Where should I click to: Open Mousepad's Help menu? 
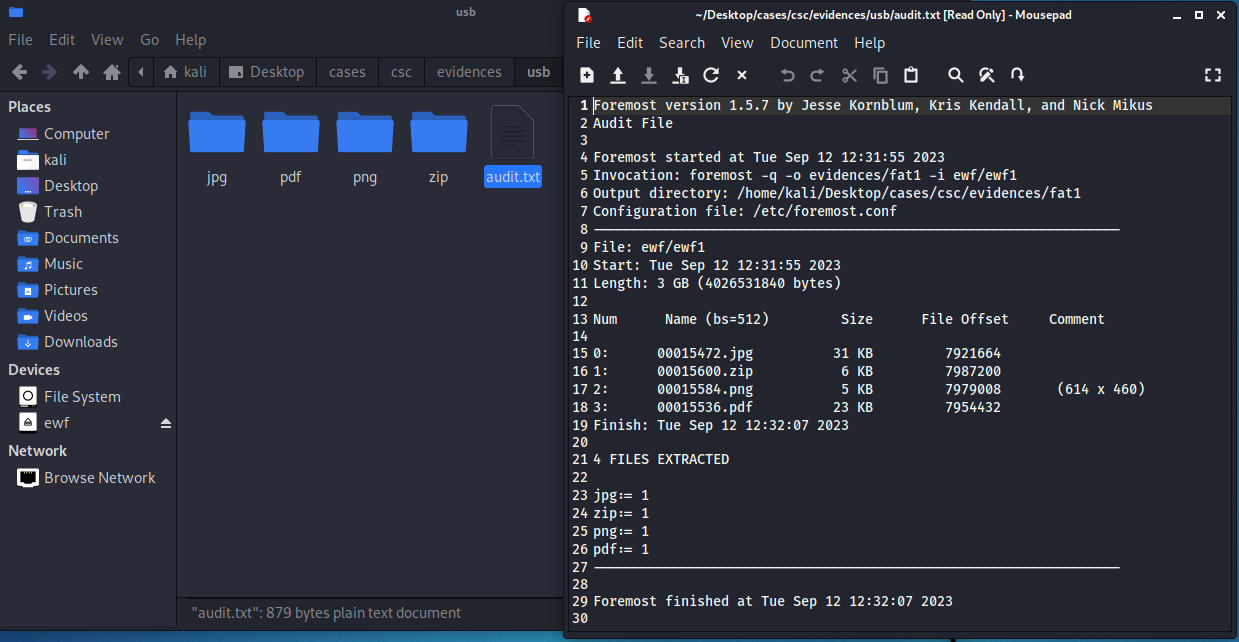[x=870, y=43]
